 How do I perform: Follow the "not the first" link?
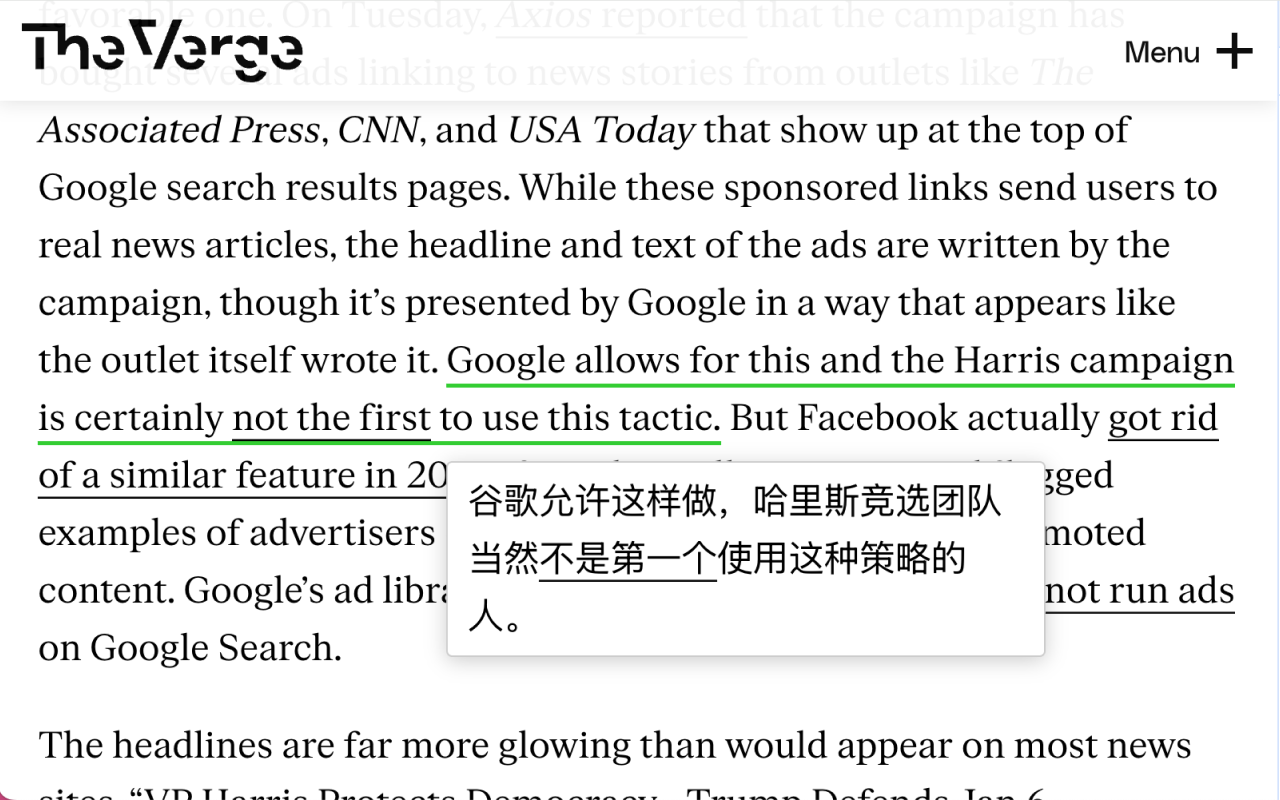click(331, 418)
